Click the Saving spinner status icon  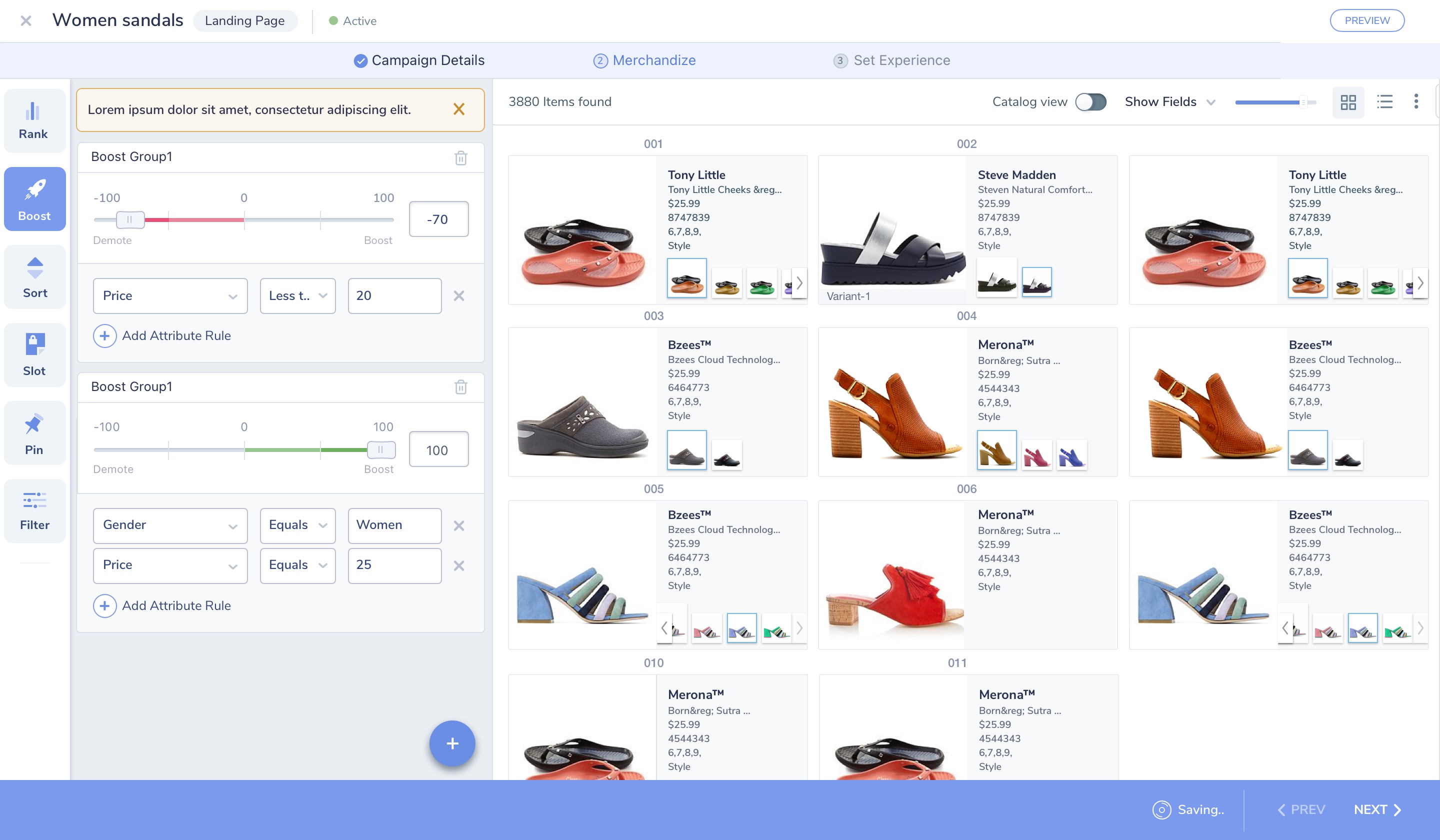[1161, 809]
